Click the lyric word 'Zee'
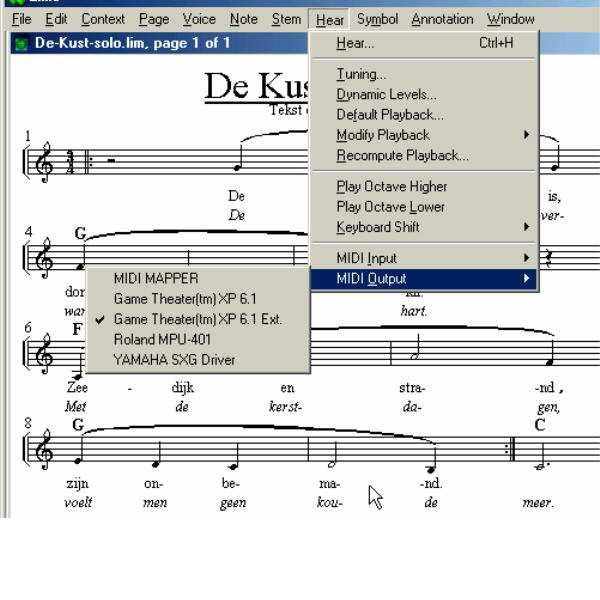This screenshot has width=600, height=600. point(77,388)
